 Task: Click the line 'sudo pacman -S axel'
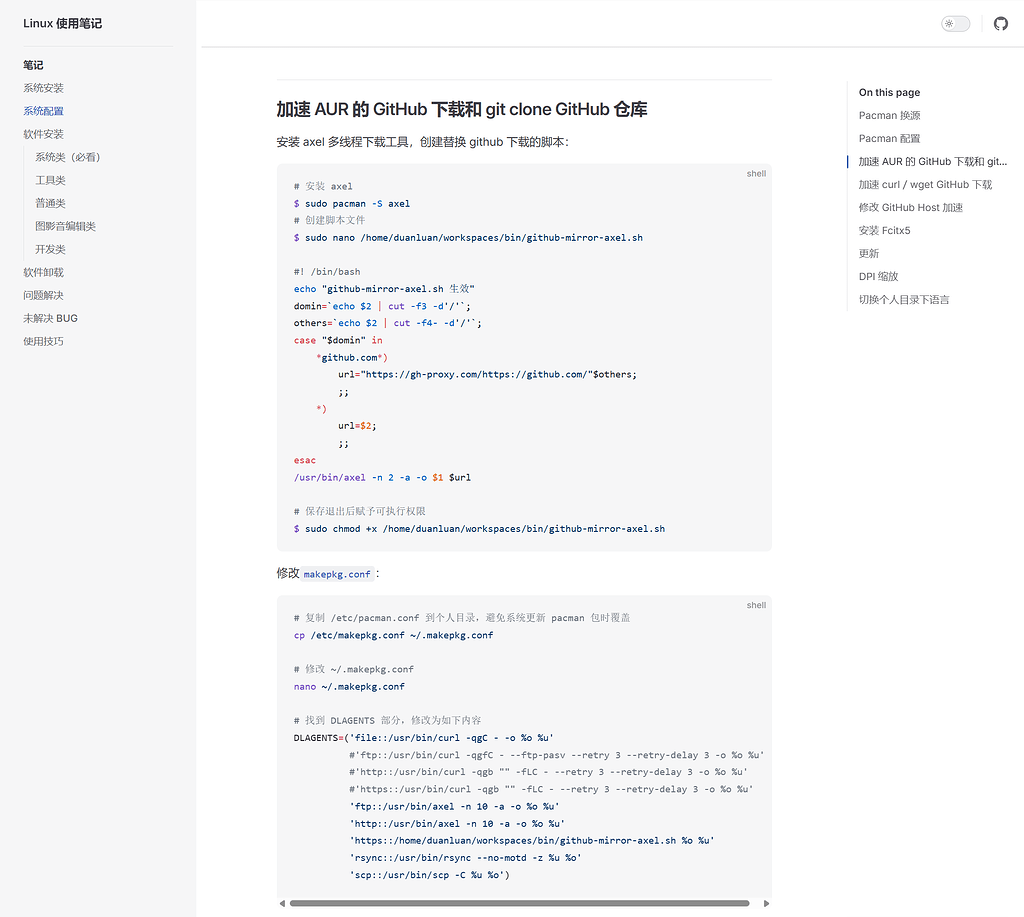coord(352,204)
